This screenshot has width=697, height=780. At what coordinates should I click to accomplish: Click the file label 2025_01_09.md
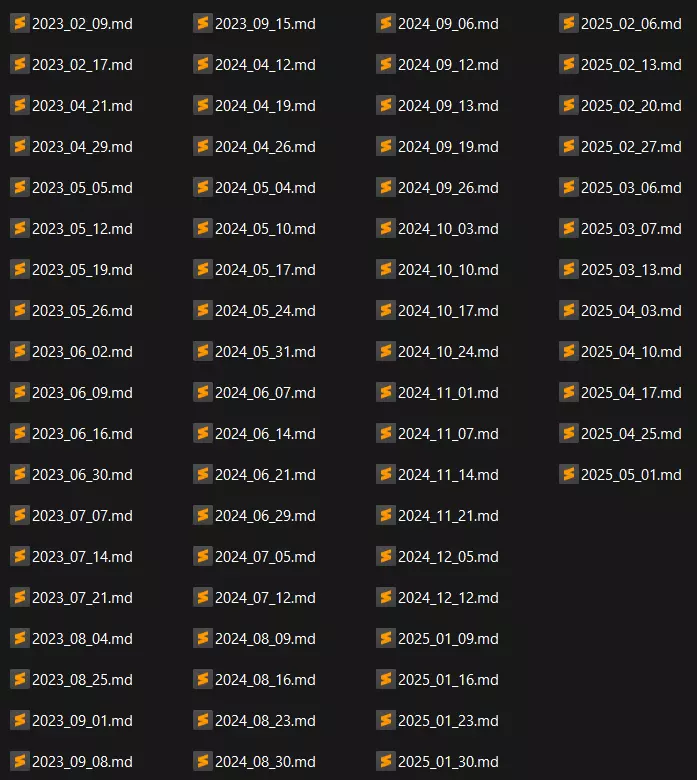[449, 639]
